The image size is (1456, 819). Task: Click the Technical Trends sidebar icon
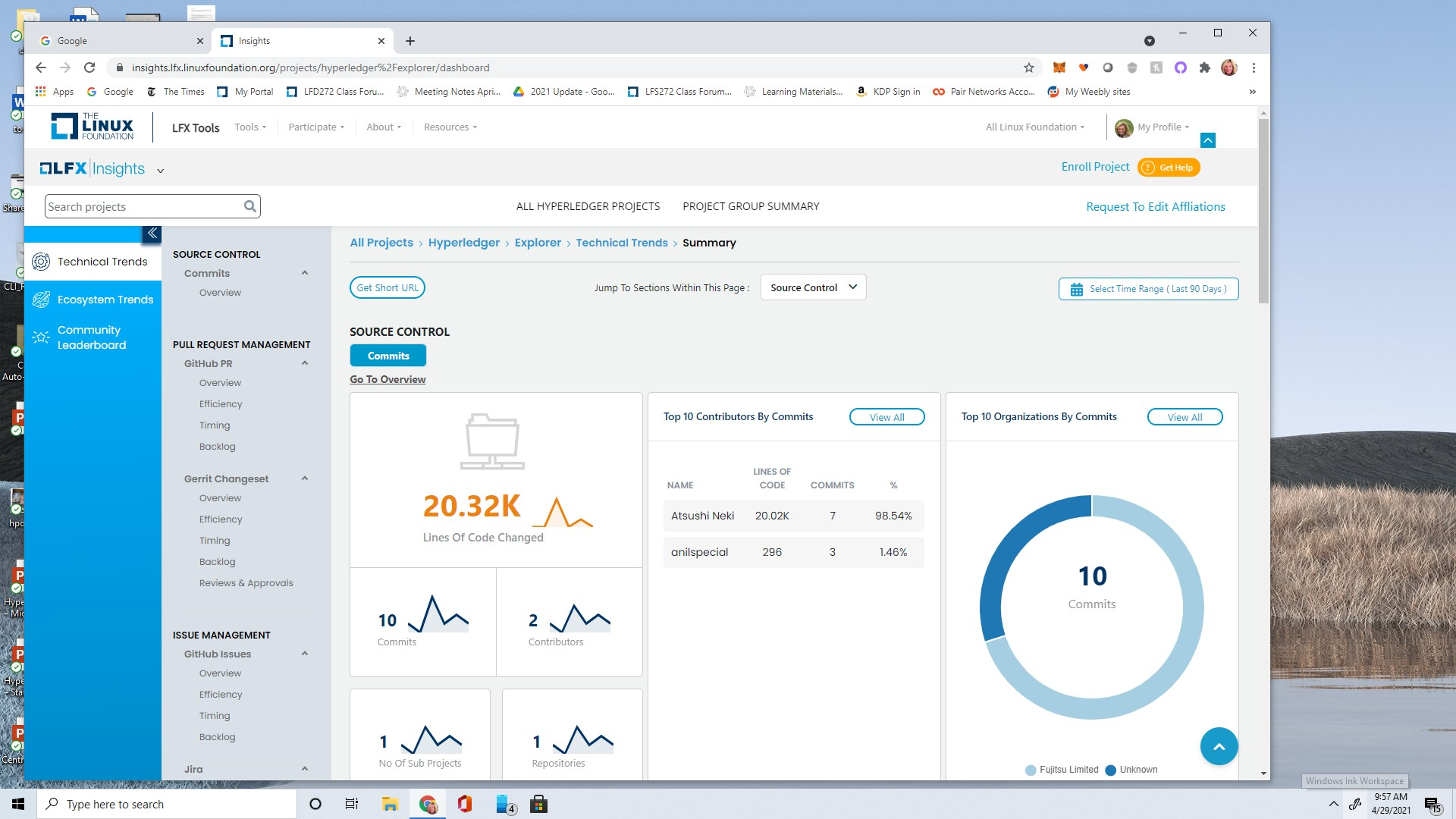point(41,262)
